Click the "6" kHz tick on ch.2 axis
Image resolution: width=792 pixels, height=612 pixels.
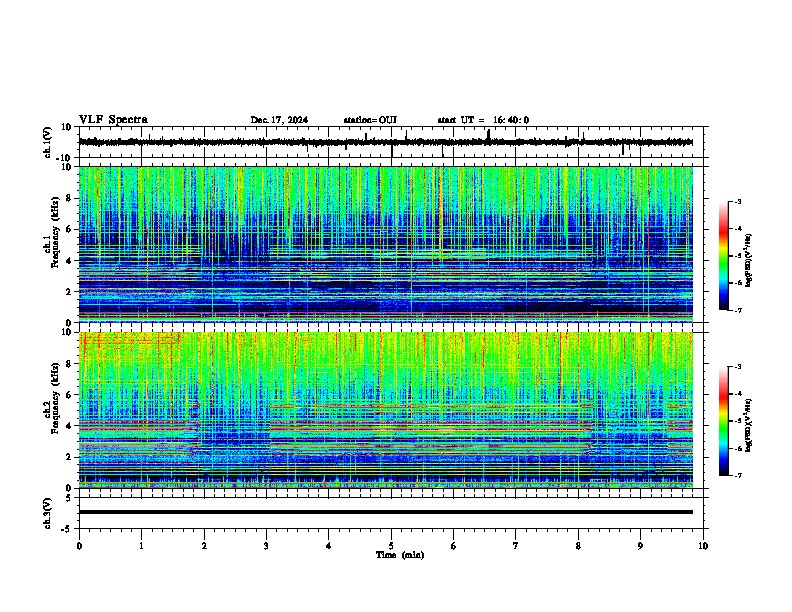[69, 395]
